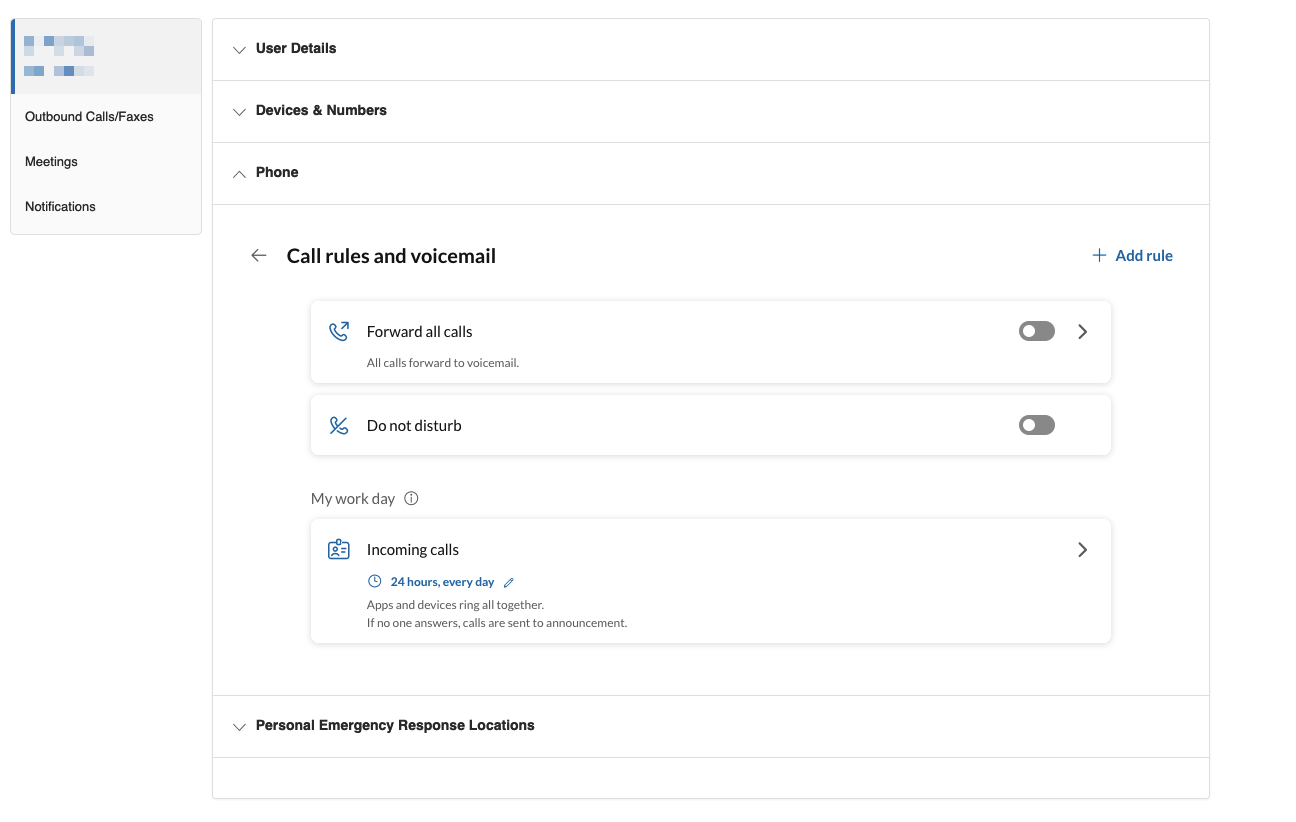Image resolution: width=1296 pixels, height=822 pixels.
Task: Toggle the Forward all calls switch
Action: pos(1036,332)
